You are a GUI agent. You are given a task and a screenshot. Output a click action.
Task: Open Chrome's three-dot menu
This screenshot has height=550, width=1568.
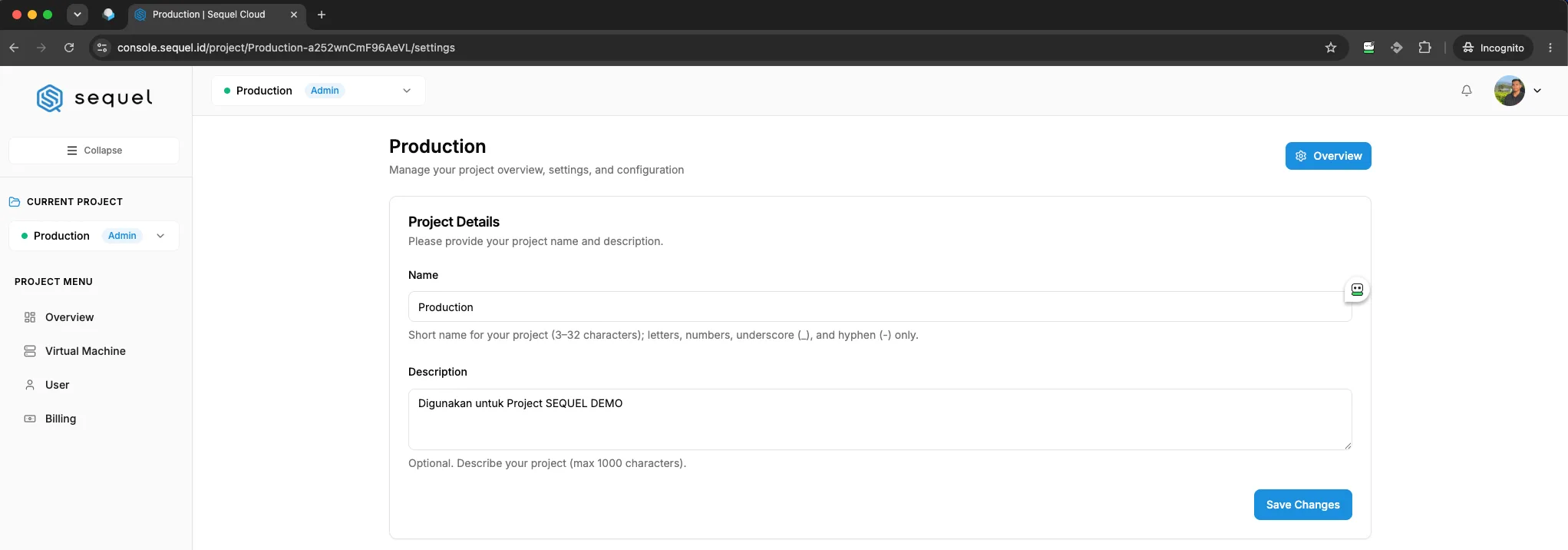click(1550, 48)
